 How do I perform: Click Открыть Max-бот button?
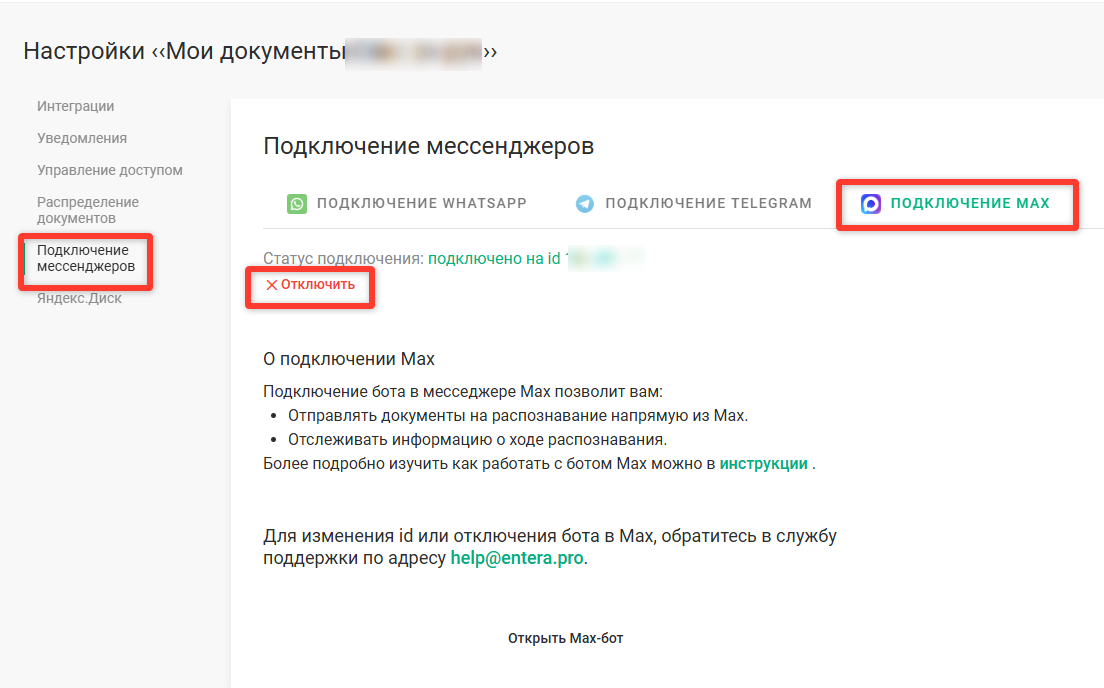pos(565,638)
